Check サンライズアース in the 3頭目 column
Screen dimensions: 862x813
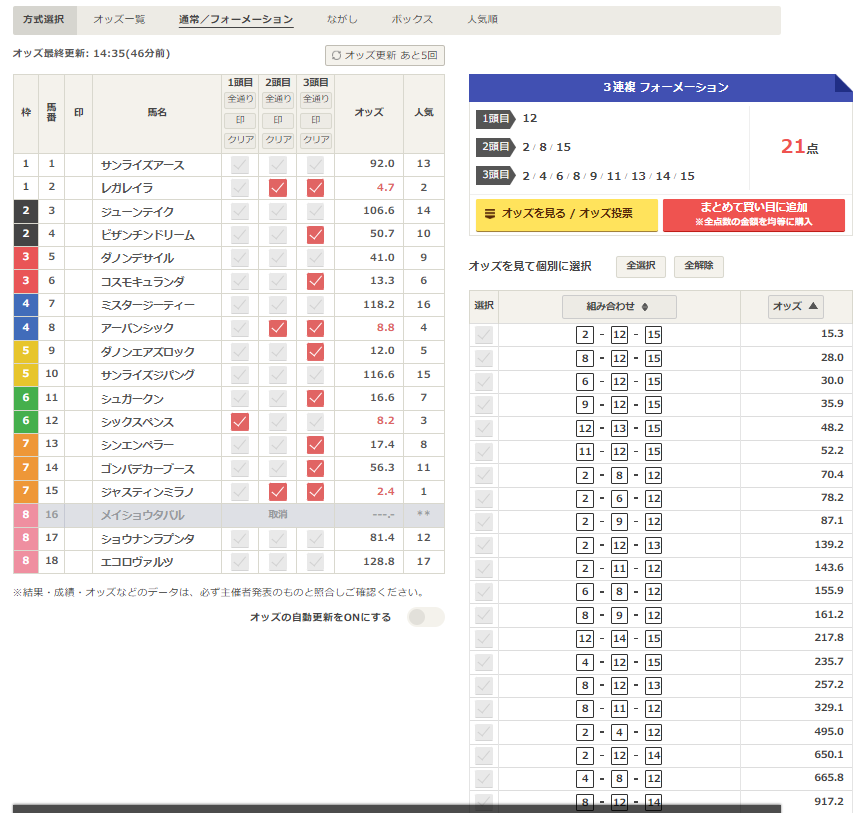[x=316, y=164]
